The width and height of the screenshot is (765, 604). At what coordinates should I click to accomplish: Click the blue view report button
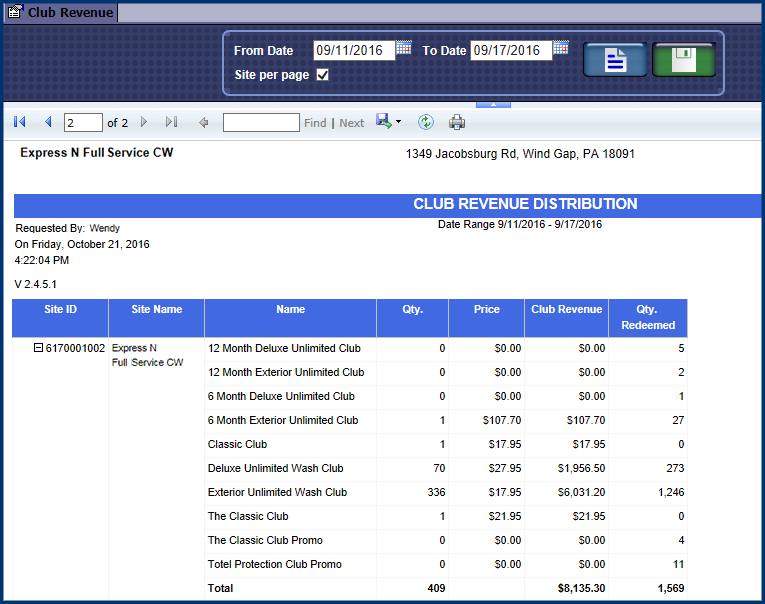(x=614, y=61)
